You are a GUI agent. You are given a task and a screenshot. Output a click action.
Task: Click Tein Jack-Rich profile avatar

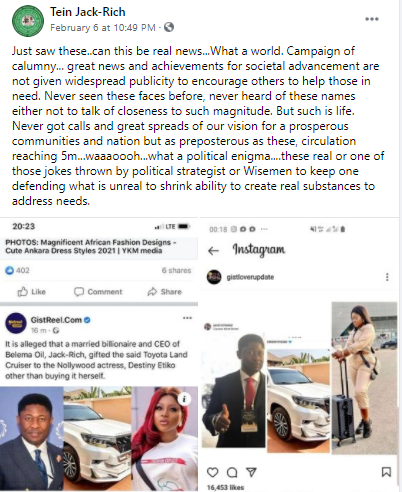(28, 21)
